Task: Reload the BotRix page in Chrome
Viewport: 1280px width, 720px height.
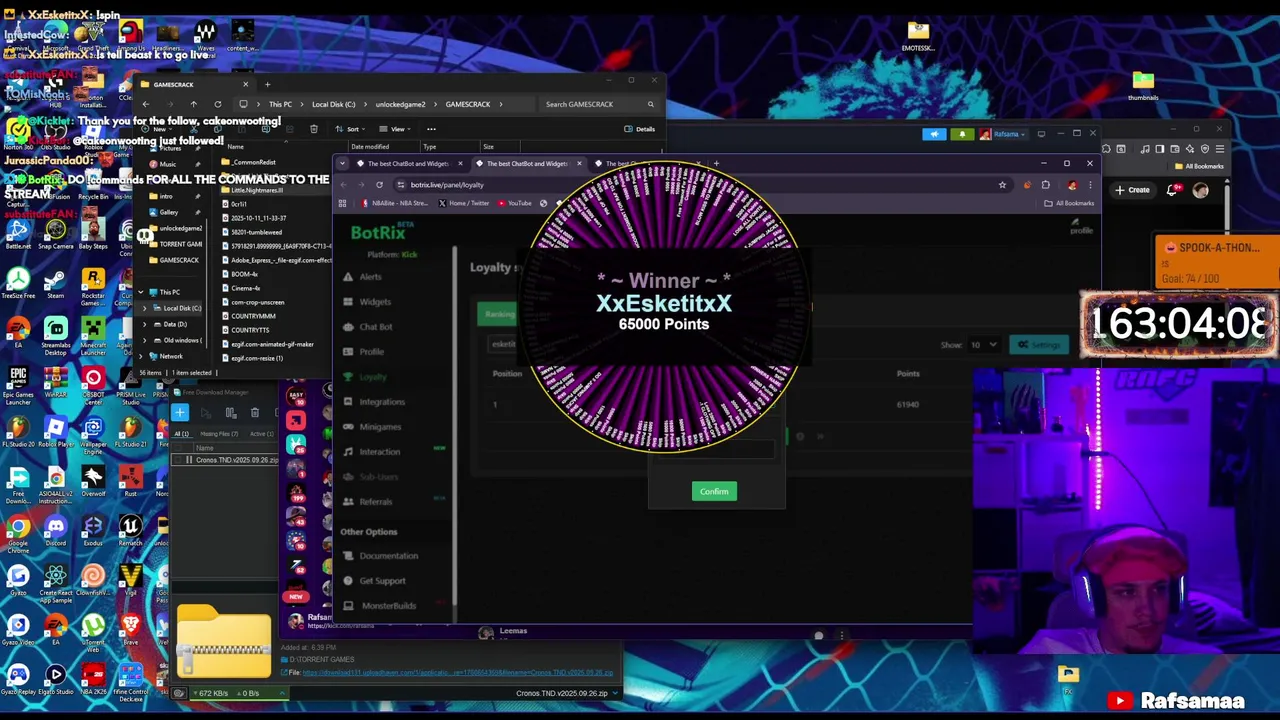Action: click(x=379, y=185)
